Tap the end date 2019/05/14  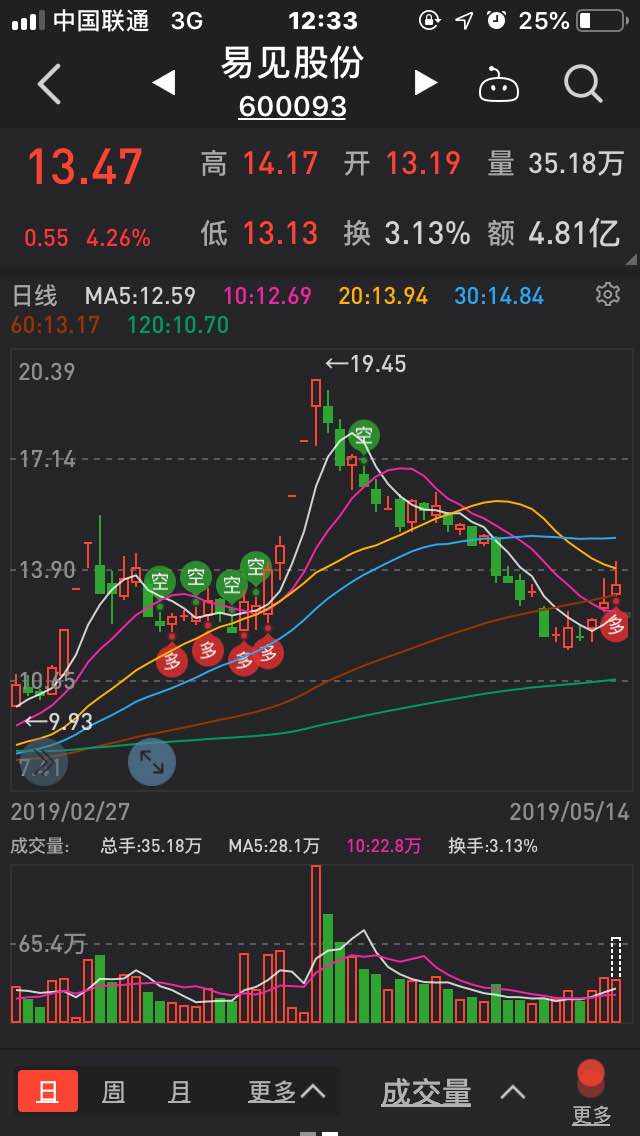click(x=569, y=811)
